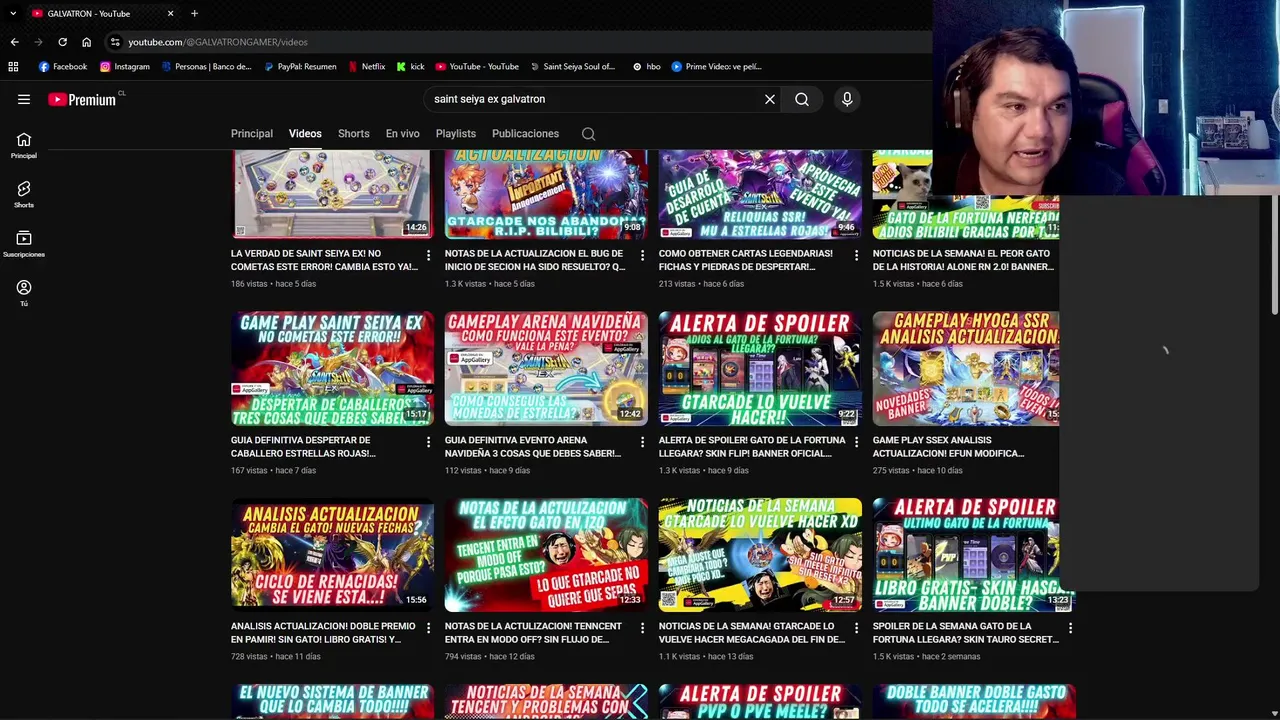Screen dimensions: 1280x720
Task: Go back with browser back arrow
Action: pyautogui.click(x=14, y=42)
